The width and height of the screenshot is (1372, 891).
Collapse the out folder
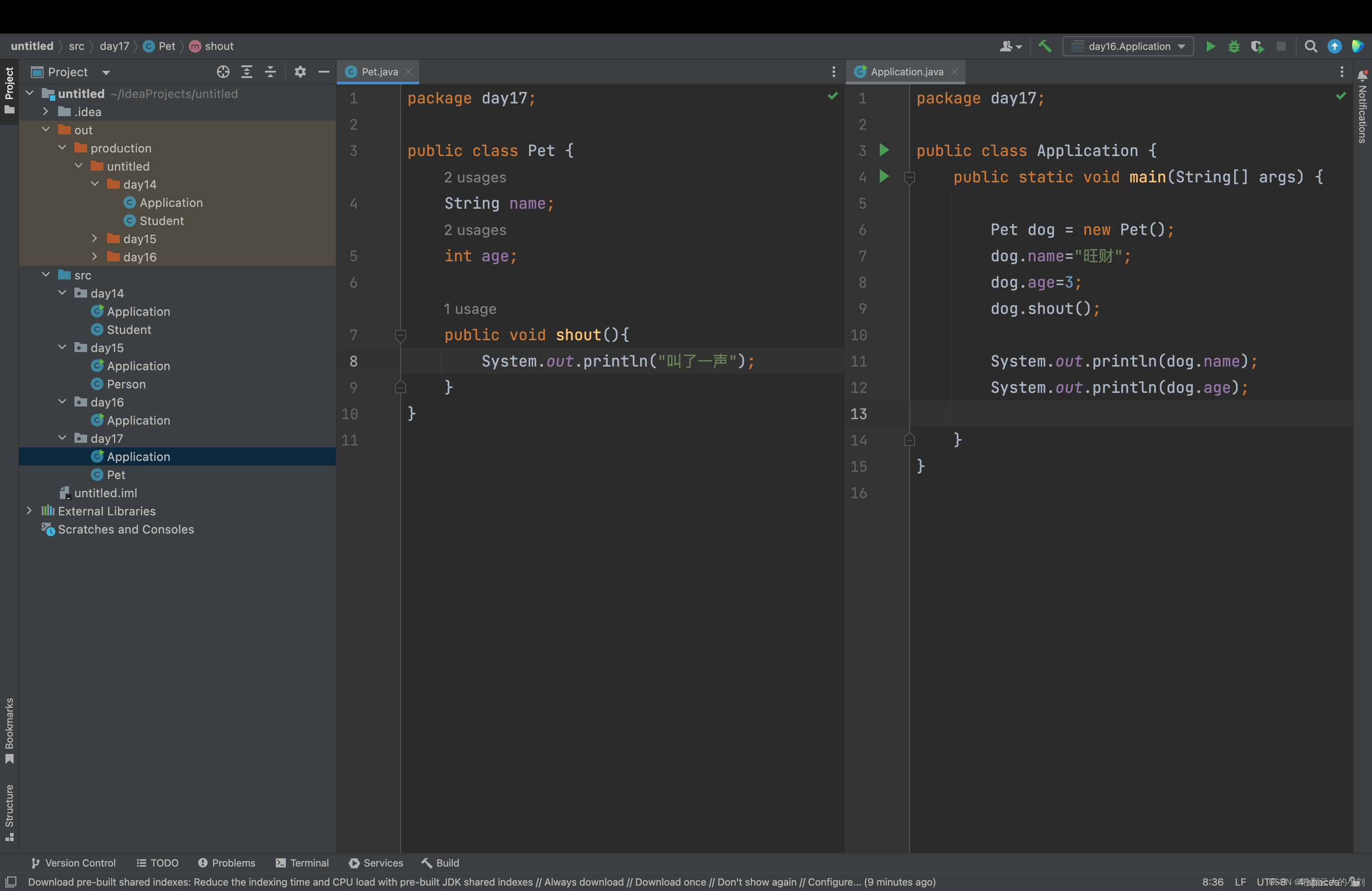(46, 130)
